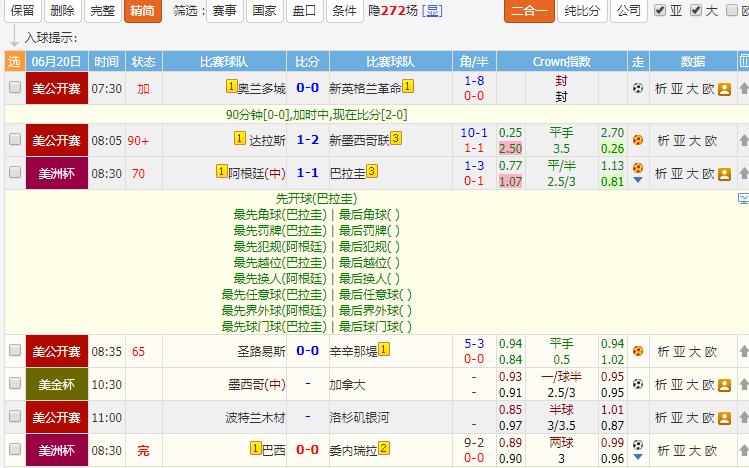The height and width of the screenshot is (468, 749).
Task: Select checkbox for 波特兰木材 match
Action: tap(15, 416)
